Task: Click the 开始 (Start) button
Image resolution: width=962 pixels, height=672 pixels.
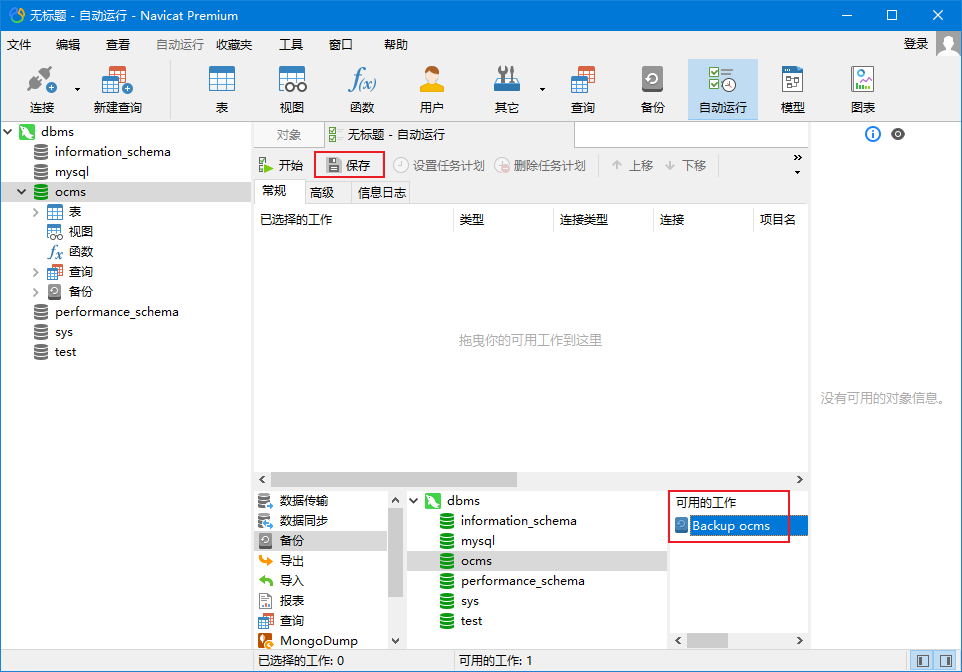Action: [281, 165]
